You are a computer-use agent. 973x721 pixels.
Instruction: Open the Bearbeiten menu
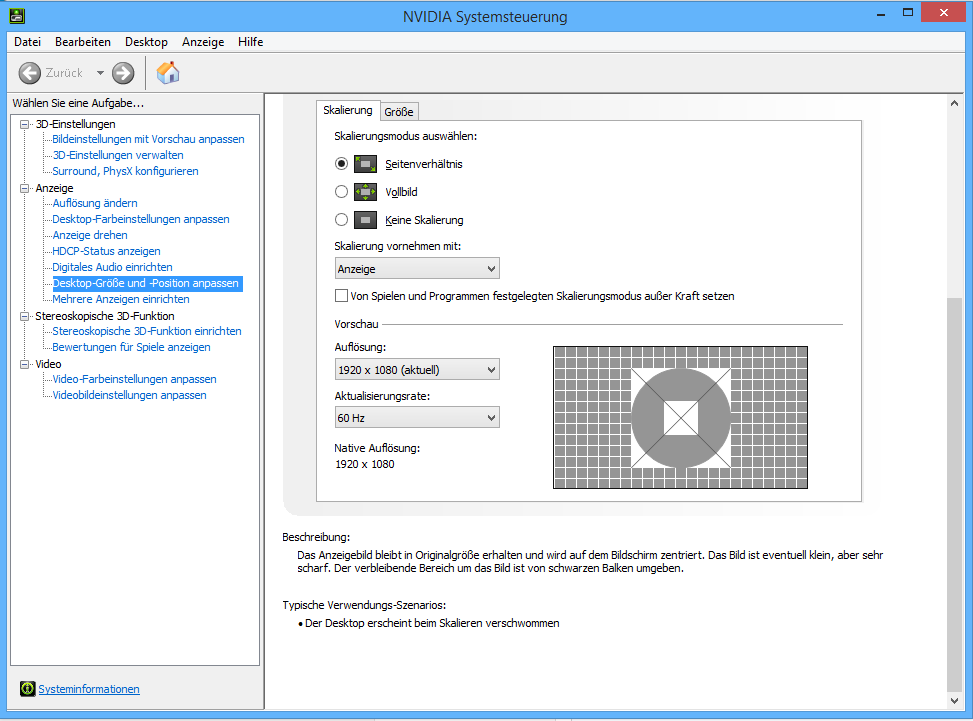tap(83, 42)
